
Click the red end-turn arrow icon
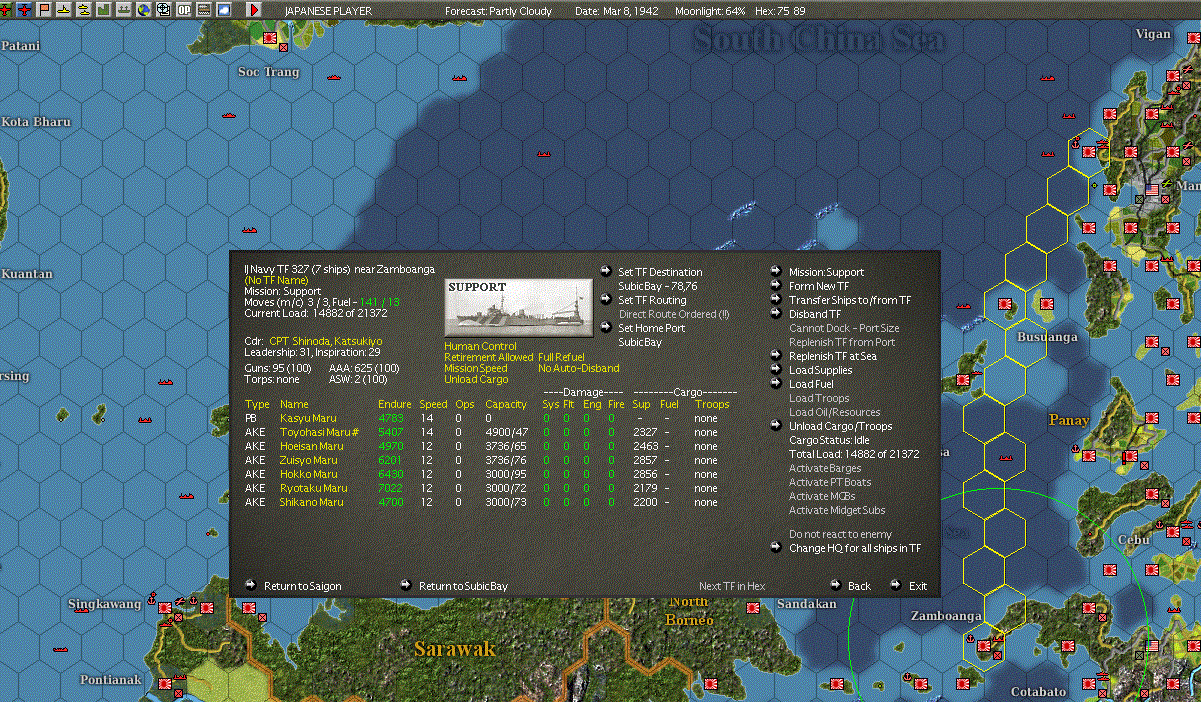(x=254, y=9)
